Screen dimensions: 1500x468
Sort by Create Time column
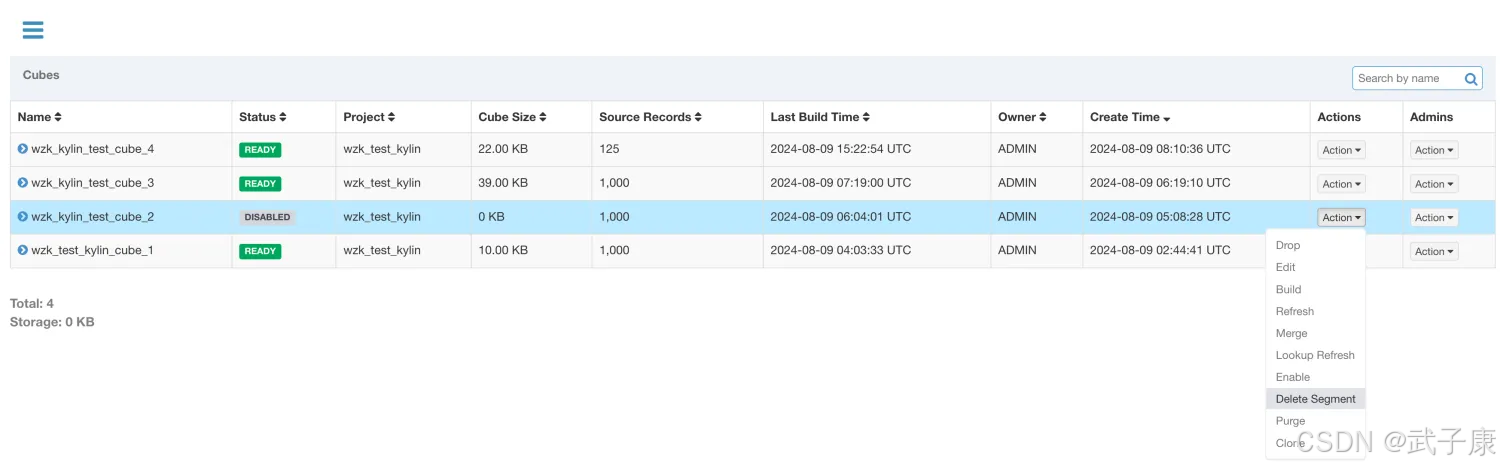tap(1130, 117)
